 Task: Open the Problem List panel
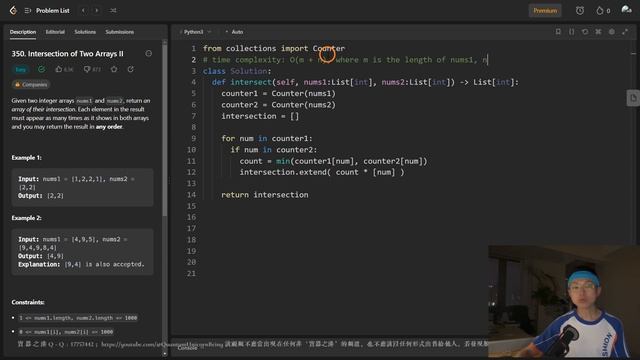(48, 11)
